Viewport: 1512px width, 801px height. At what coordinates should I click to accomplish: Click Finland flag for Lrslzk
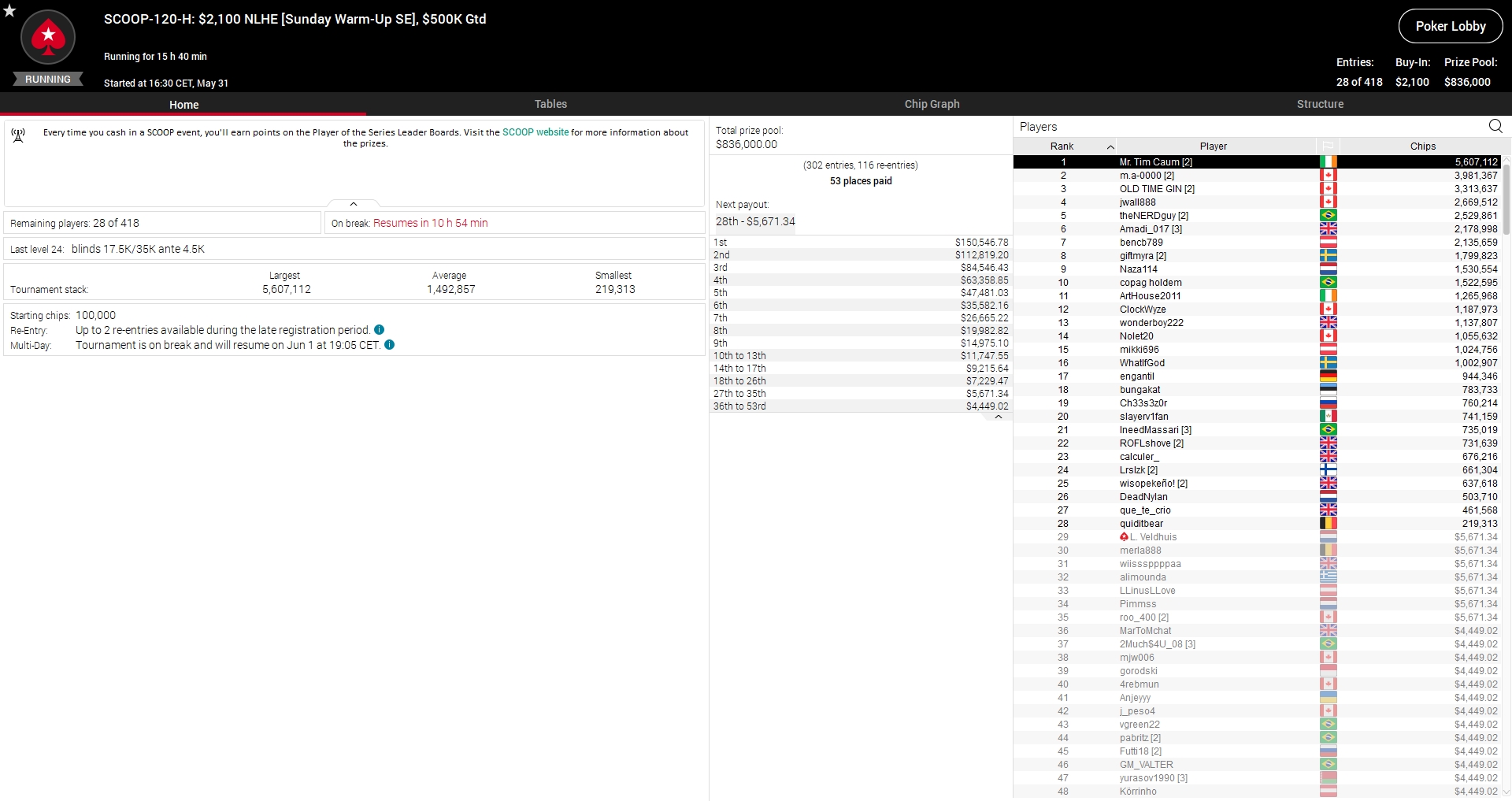(1328, 470)
